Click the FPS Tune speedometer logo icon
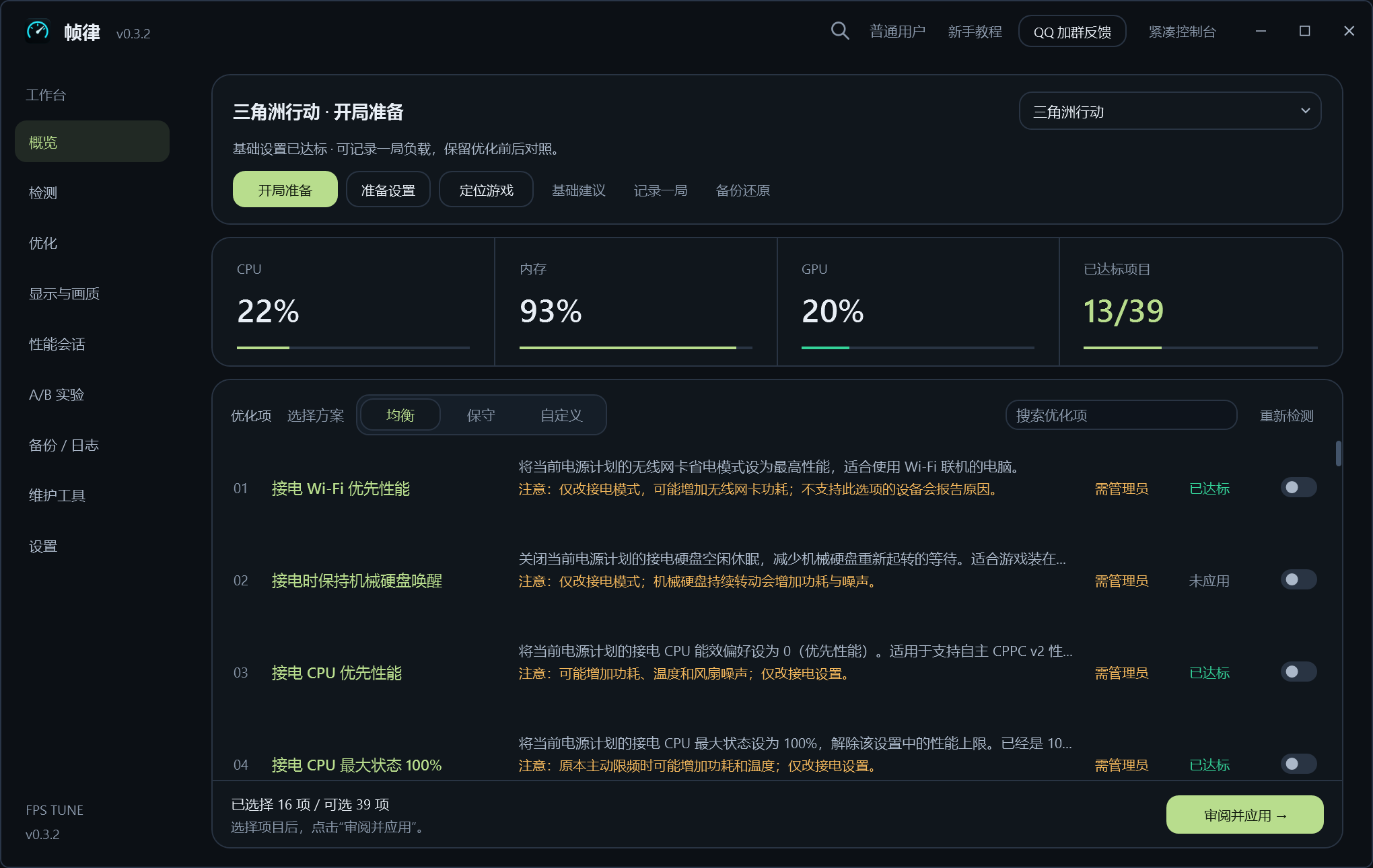This screenshot has width=1373, height=868. (x=38, y=31)
